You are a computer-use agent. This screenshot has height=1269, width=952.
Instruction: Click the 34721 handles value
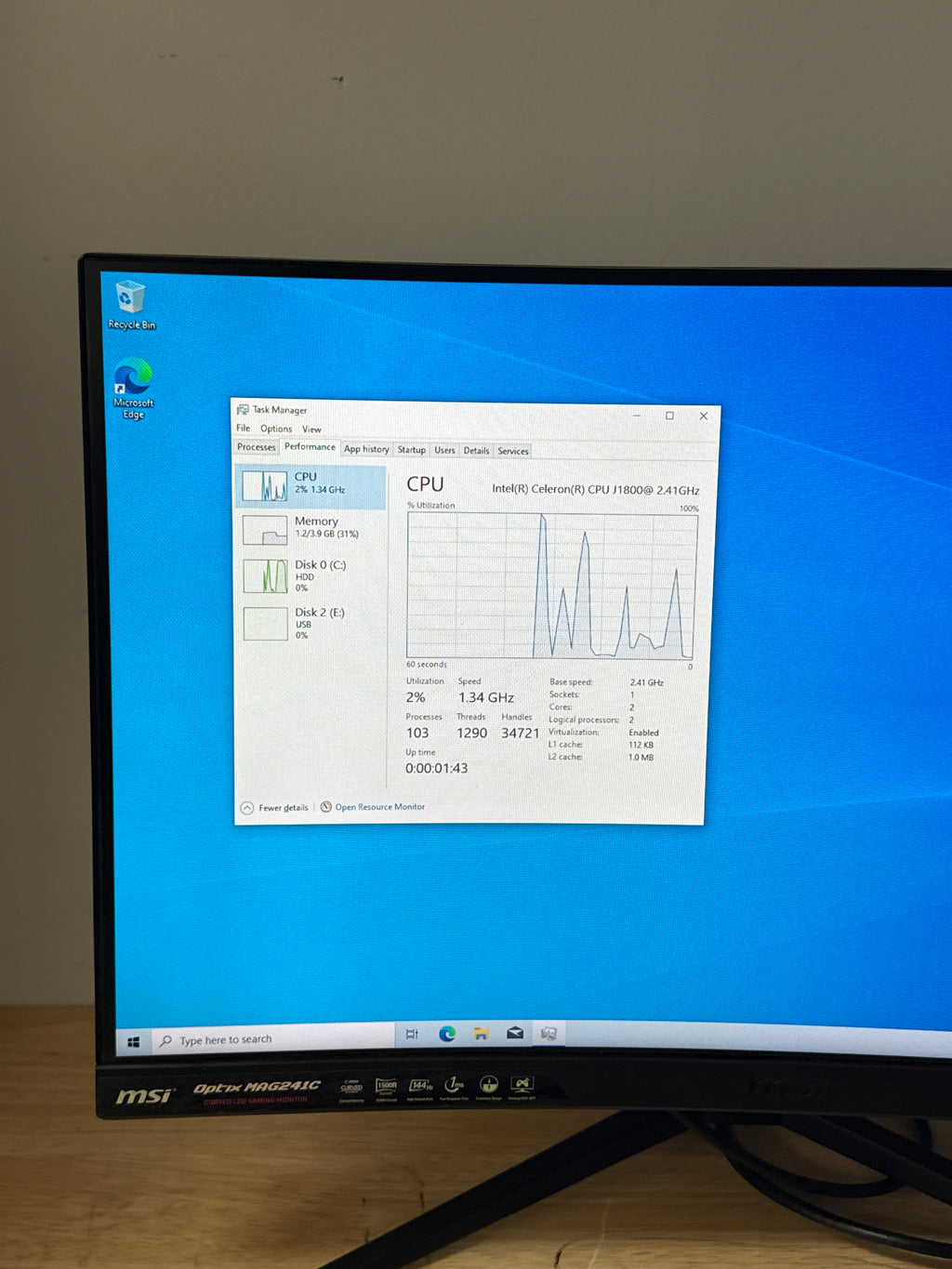pos(520,733)
